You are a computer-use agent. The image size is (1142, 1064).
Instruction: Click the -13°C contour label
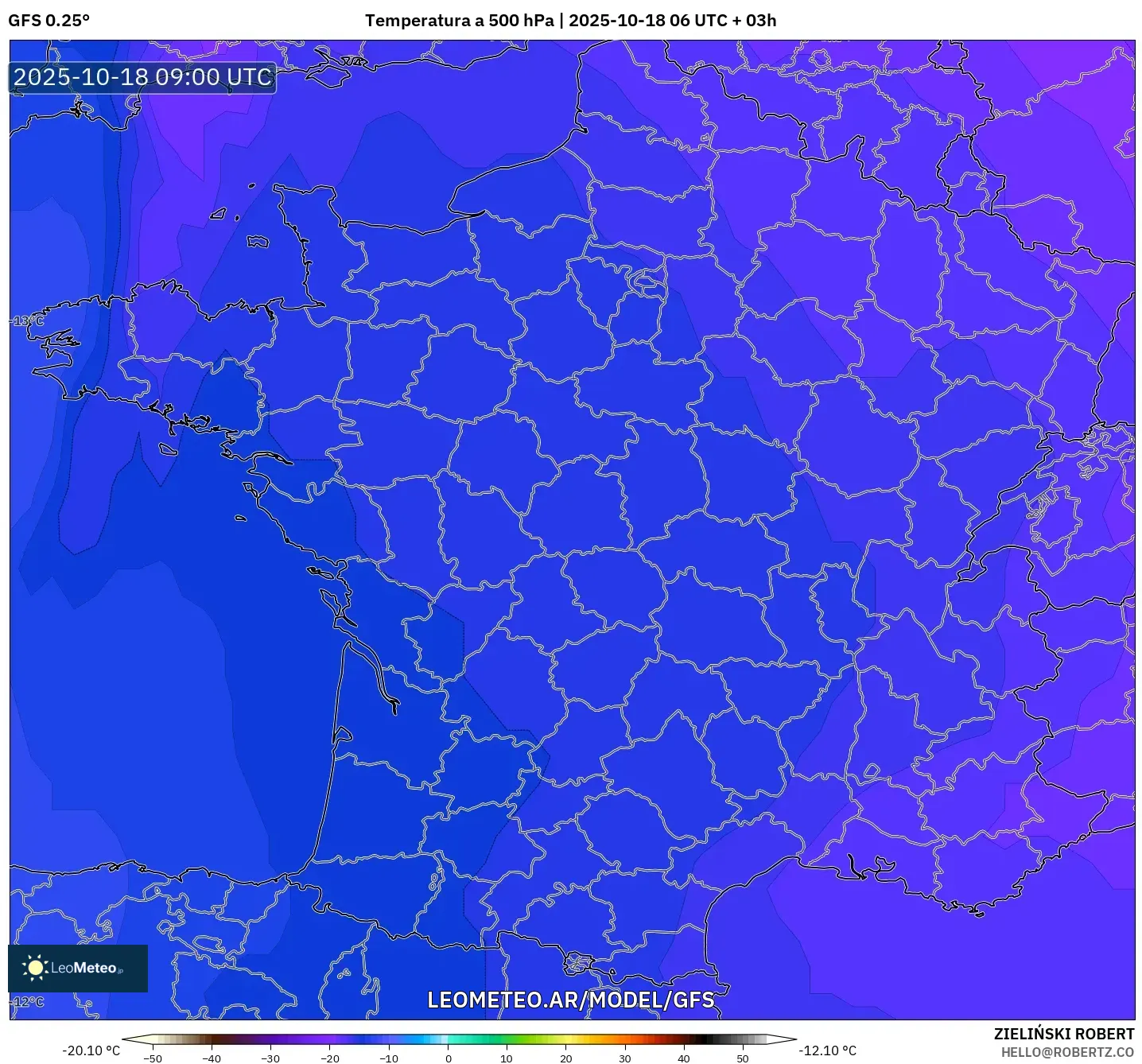click(29, 320)
